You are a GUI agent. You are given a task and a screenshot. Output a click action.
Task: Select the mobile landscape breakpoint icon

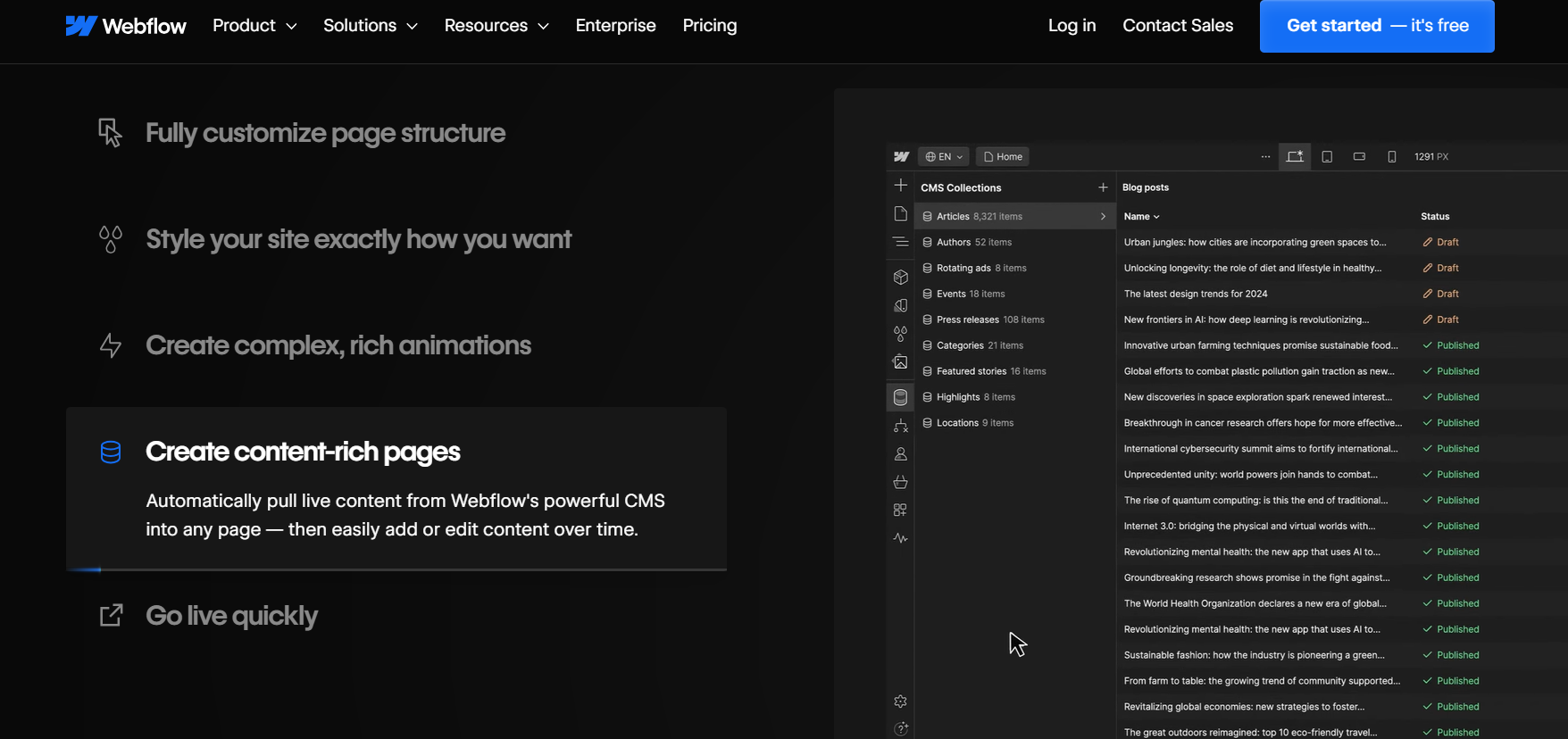pyautogui.click(x=1359, y=156)
